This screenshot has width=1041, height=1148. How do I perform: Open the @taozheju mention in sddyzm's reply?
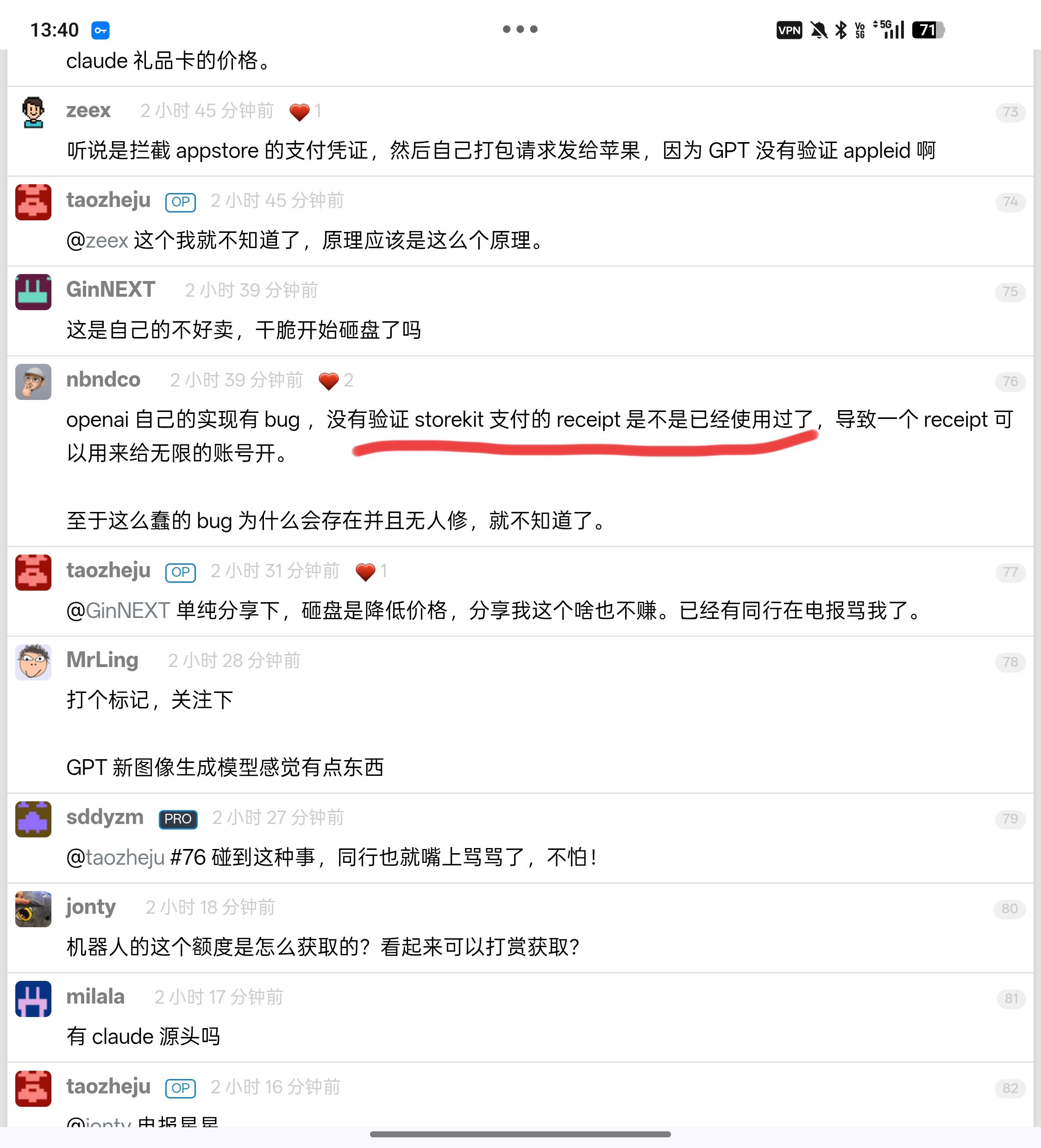(116, 858)
